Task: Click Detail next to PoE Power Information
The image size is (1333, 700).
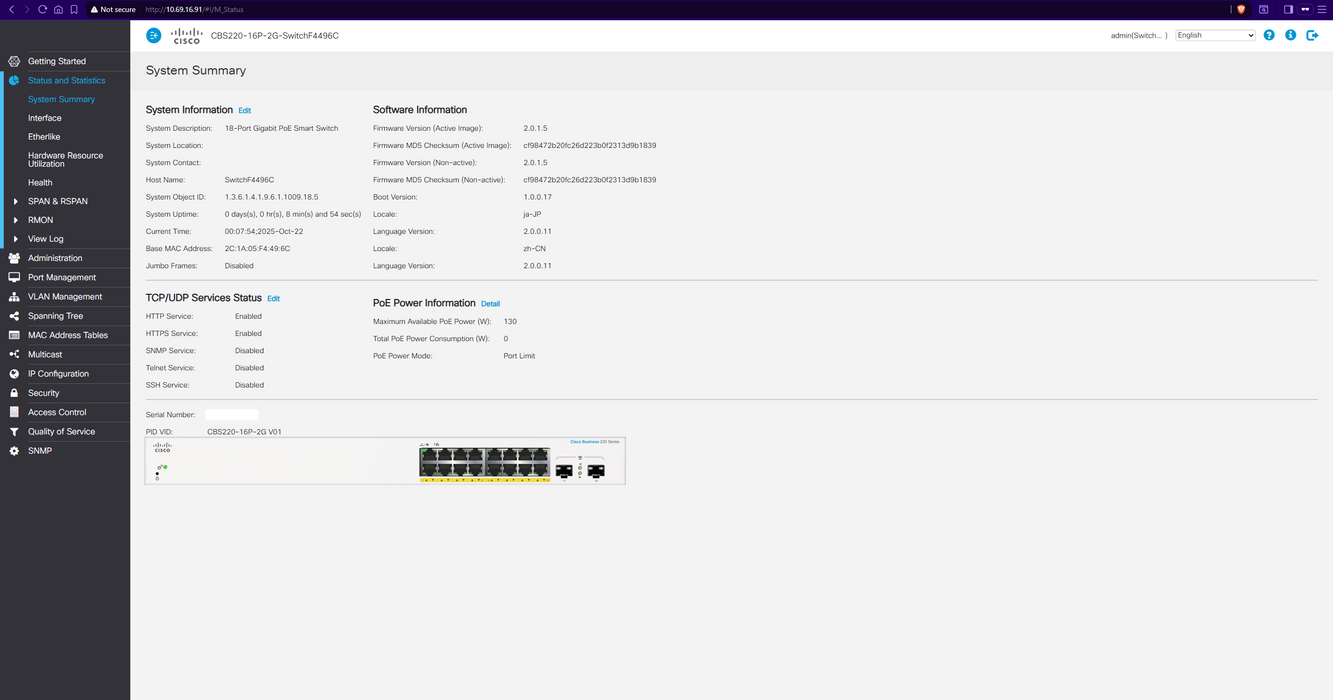Action: click(490, 304)
